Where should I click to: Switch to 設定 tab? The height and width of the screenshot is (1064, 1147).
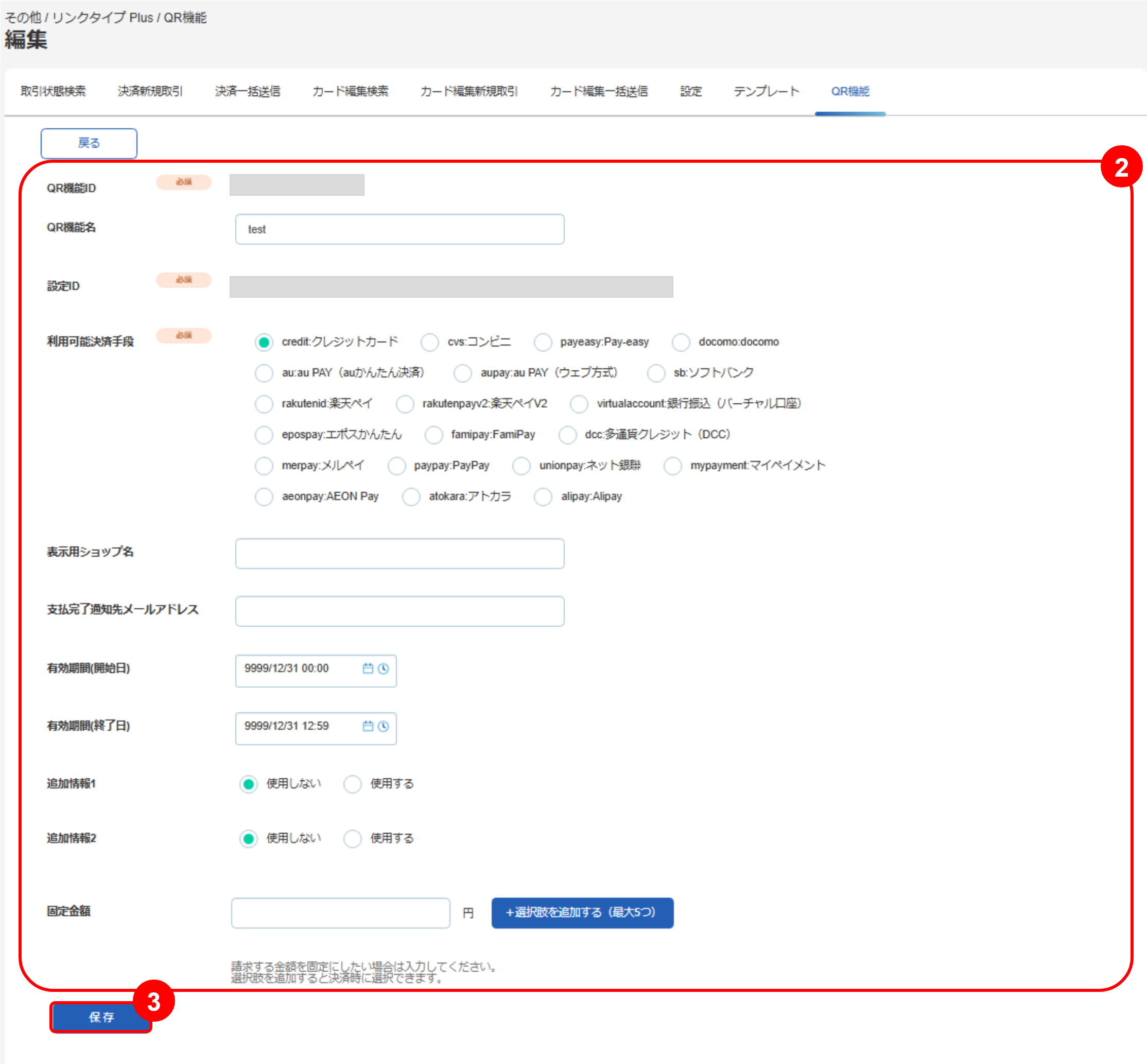691,92
